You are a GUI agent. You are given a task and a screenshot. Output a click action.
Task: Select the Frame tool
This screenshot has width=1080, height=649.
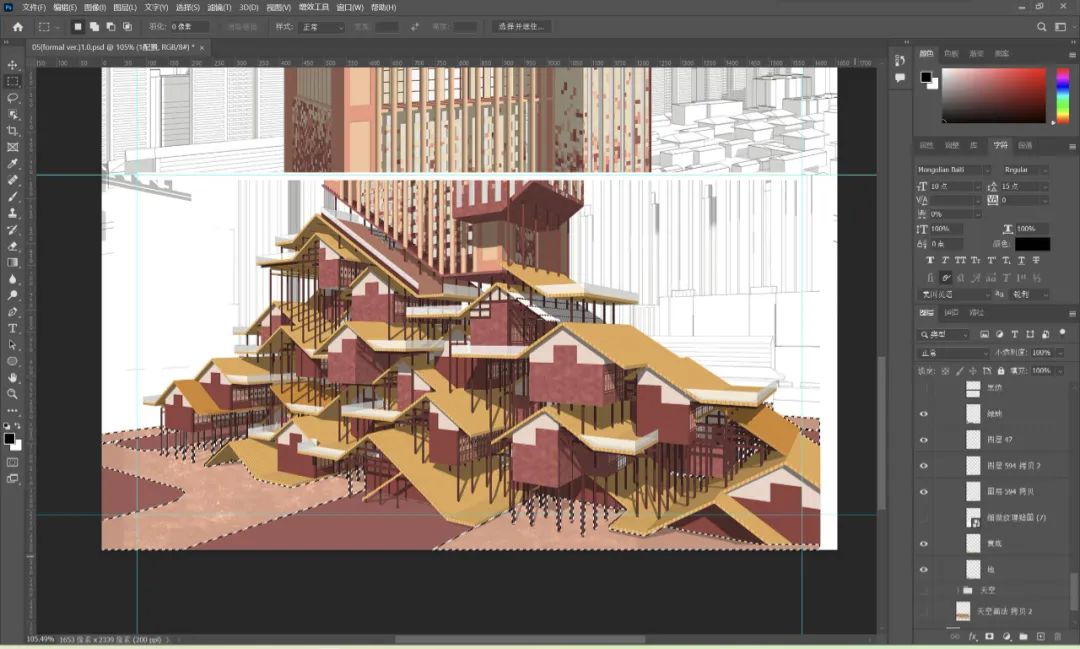[12, 147]
